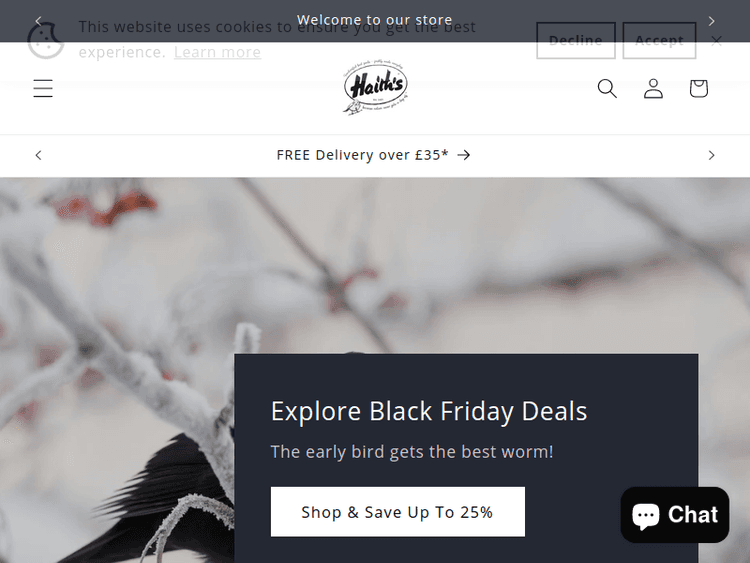This screenshot has height=563, width=750.
Task: Click the Welcome to our store announcement
Action: [x=375, y=20]
